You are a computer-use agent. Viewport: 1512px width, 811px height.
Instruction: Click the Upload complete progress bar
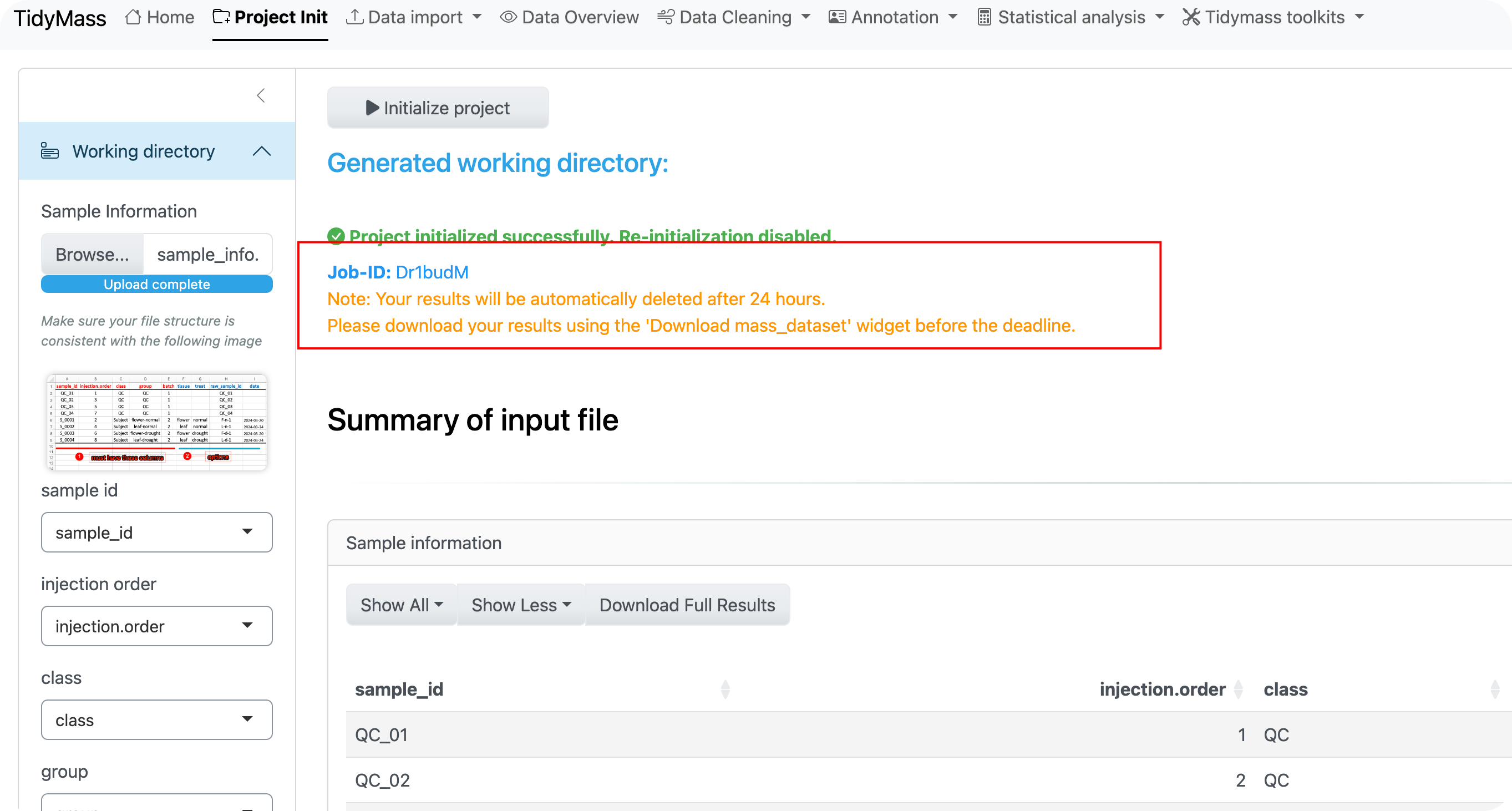click(x=157, y=284)
